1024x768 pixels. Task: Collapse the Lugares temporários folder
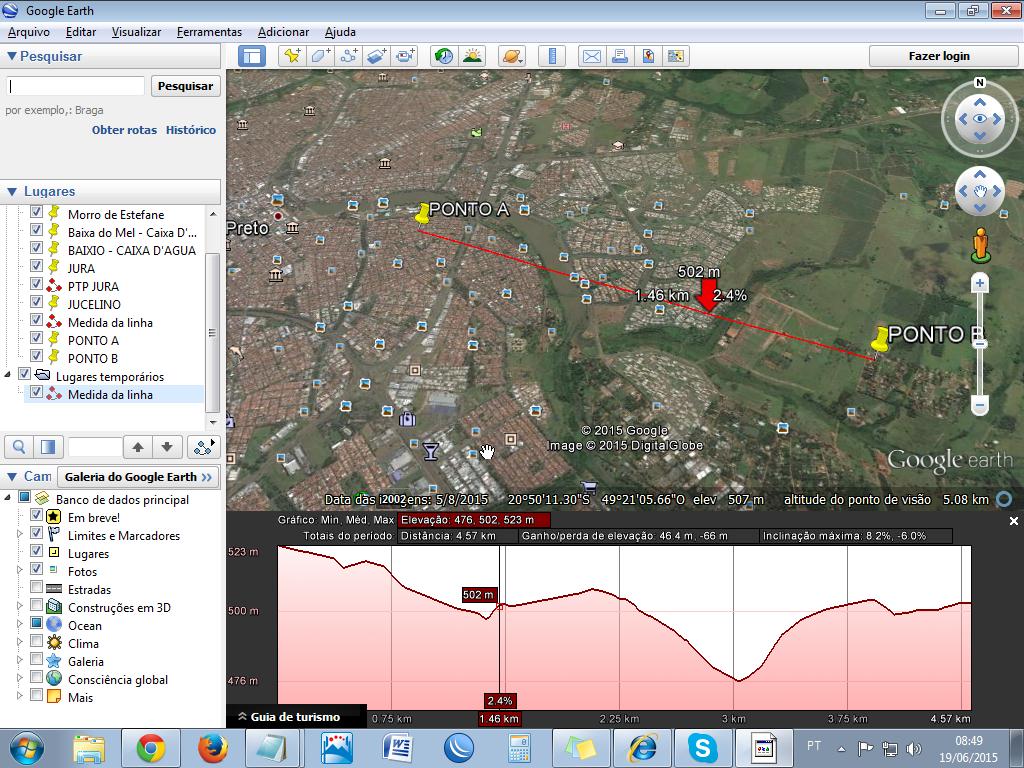pyautogui.click(x=9, y=375)
